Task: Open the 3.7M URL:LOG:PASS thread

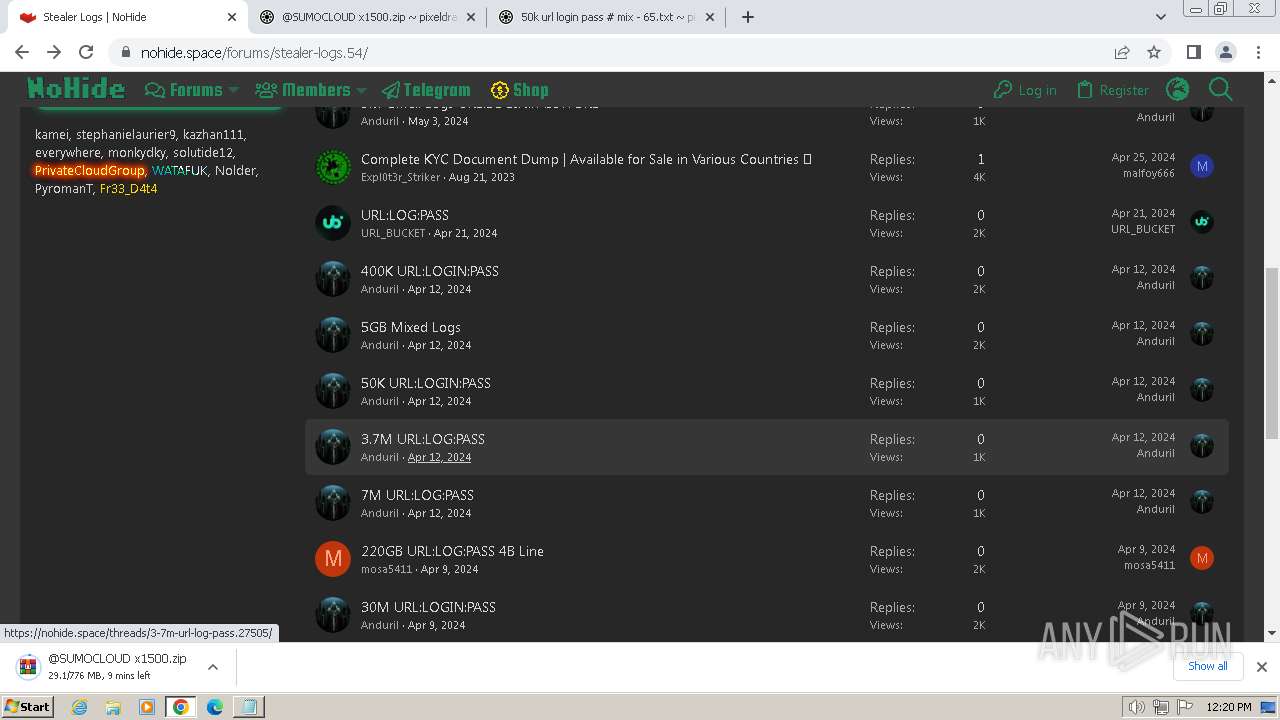Action: click(423, 439)
